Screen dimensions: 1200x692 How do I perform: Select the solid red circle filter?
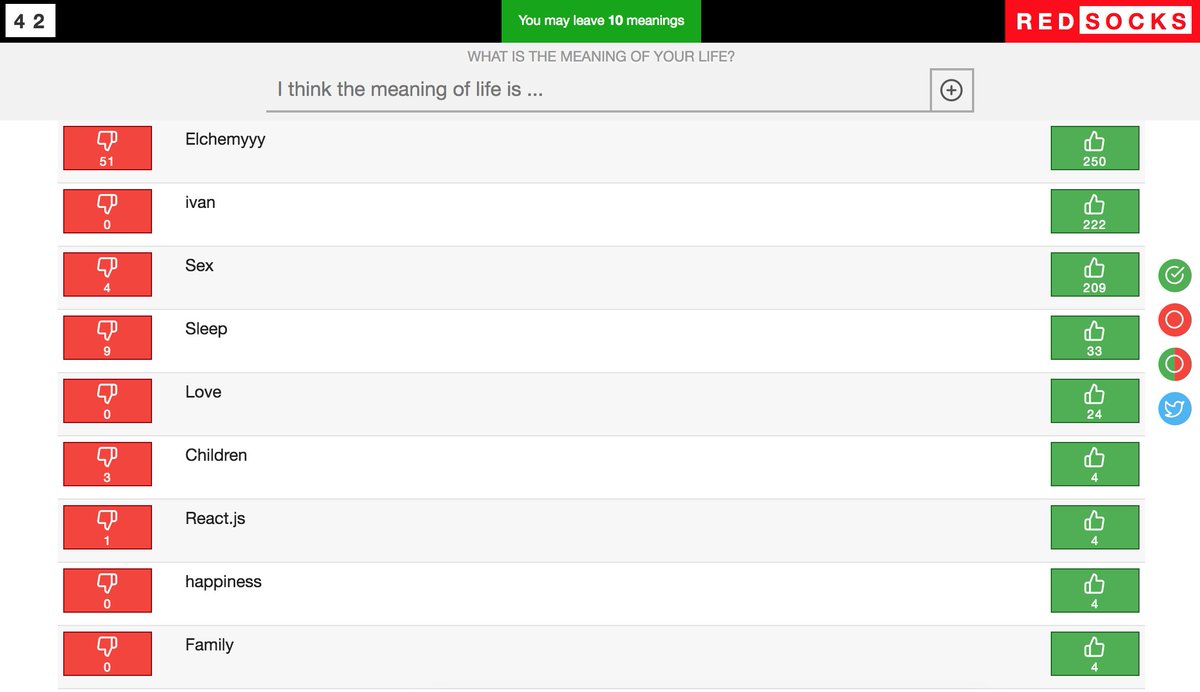click(1175, 319)
